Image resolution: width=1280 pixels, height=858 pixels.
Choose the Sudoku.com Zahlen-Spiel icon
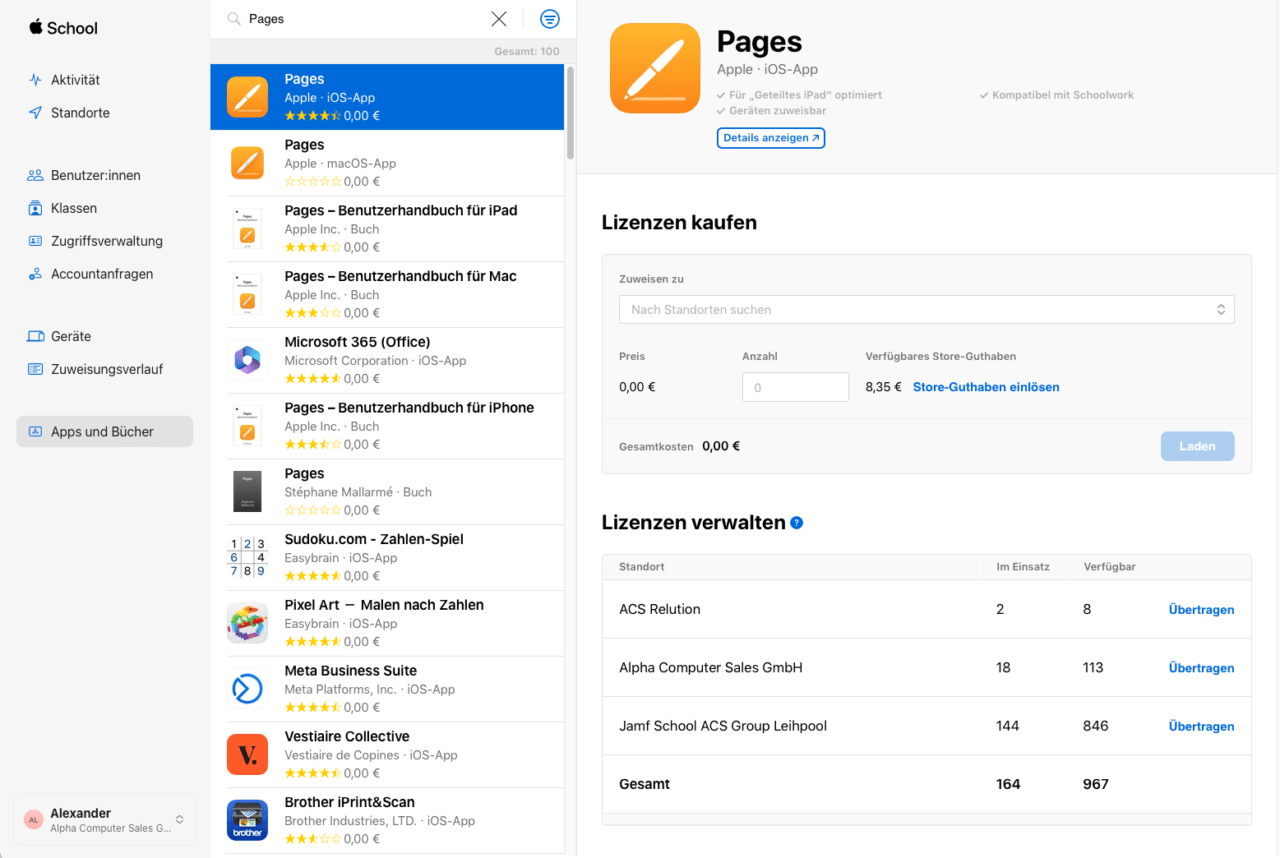coord(247,557)
